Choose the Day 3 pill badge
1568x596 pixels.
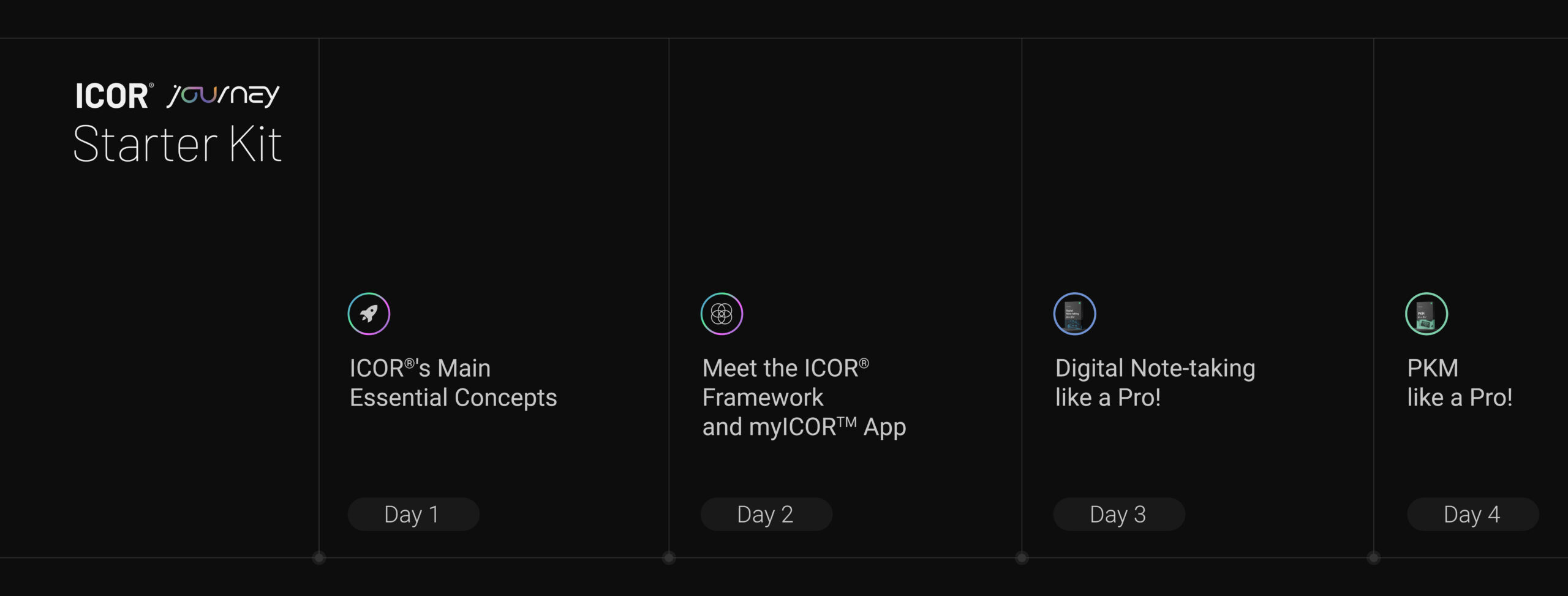[1118, 514]
